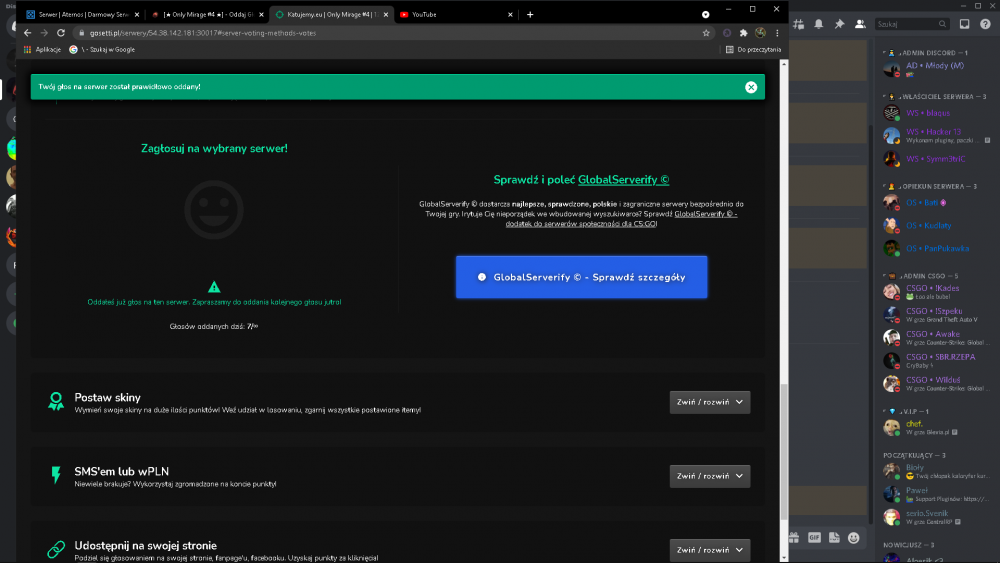Click the 'Zagłosuj na wybrany serwer!' heading

[214, 149]
